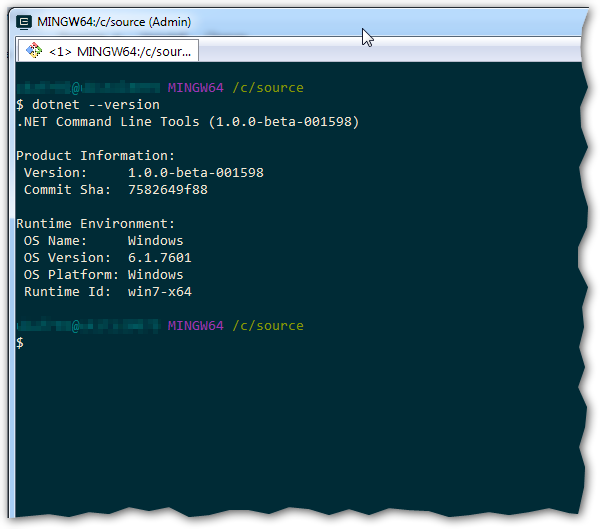Viewport: 600px width, 529px height.
Task: Click the 'Commit Sha:' label
Action: pos(67,189)
